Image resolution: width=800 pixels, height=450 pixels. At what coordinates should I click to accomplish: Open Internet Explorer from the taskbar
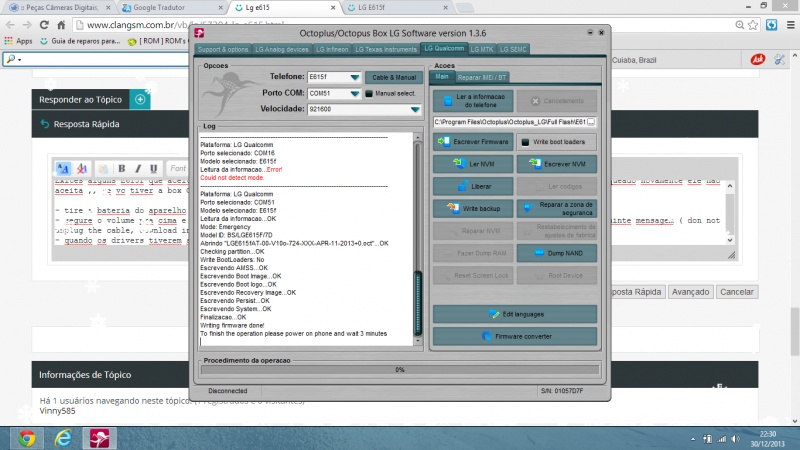coord(63,438)
